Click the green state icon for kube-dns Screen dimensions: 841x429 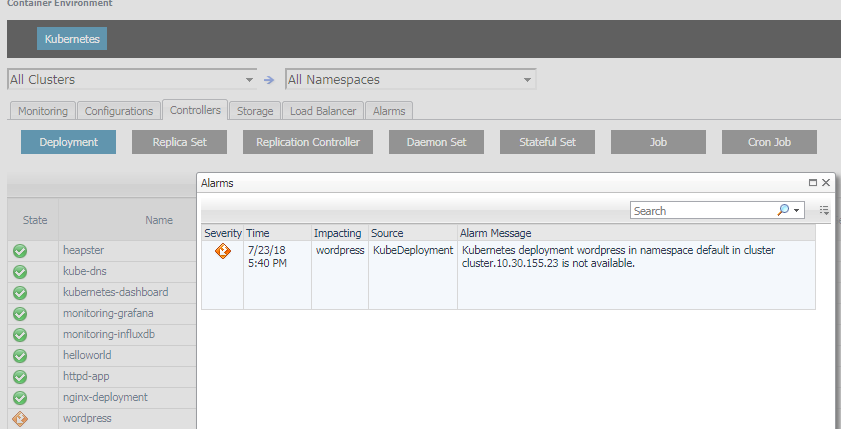[x=20, y=272]
